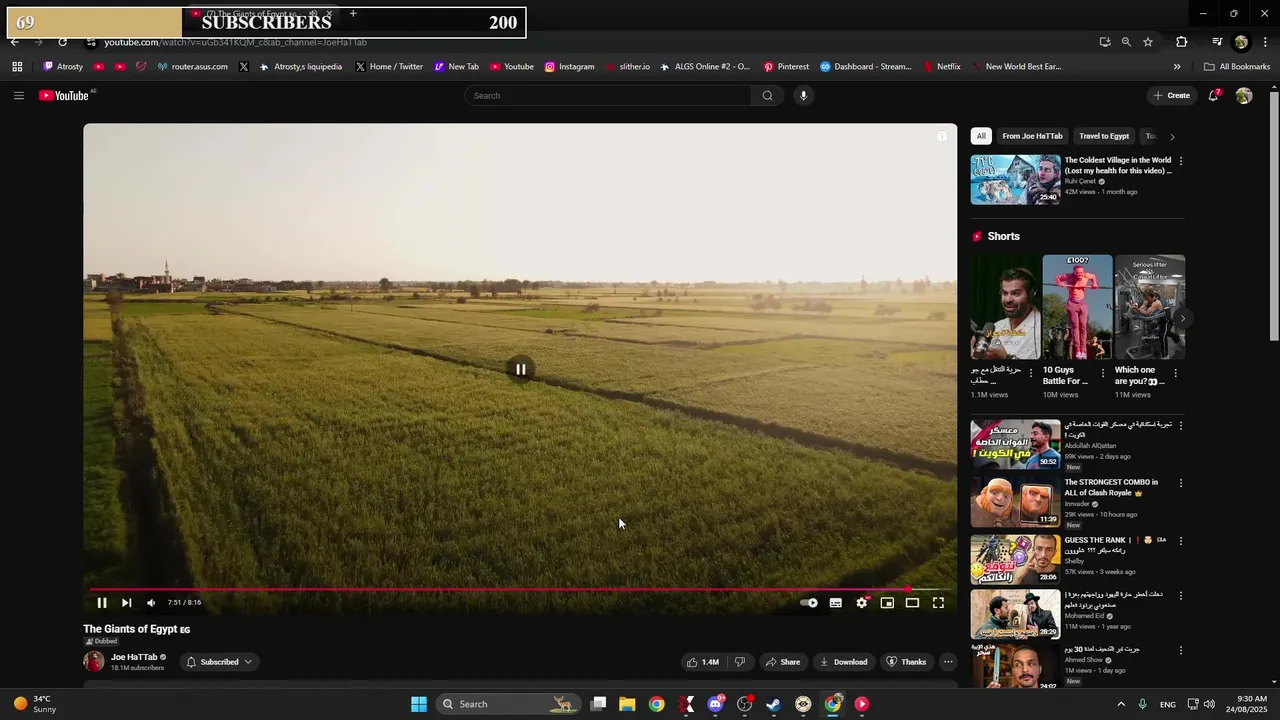
Task: Reload the browser page
Action: [63, 42]
